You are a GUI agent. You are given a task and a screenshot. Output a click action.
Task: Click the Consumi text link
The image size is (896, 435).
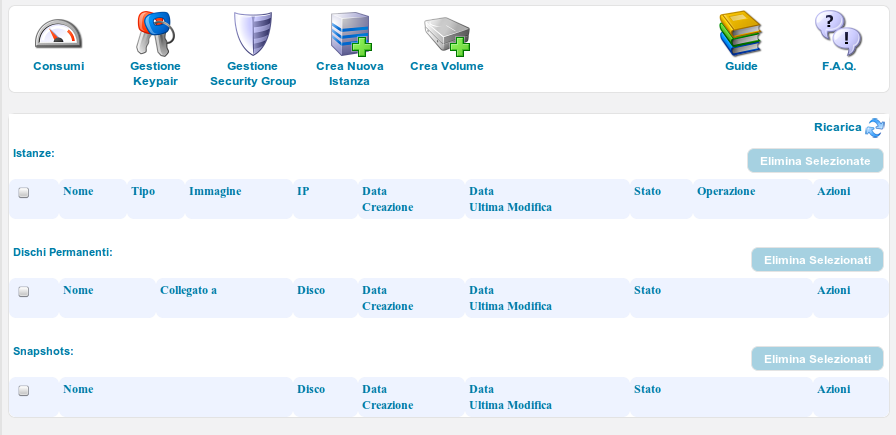click(58, 66)
